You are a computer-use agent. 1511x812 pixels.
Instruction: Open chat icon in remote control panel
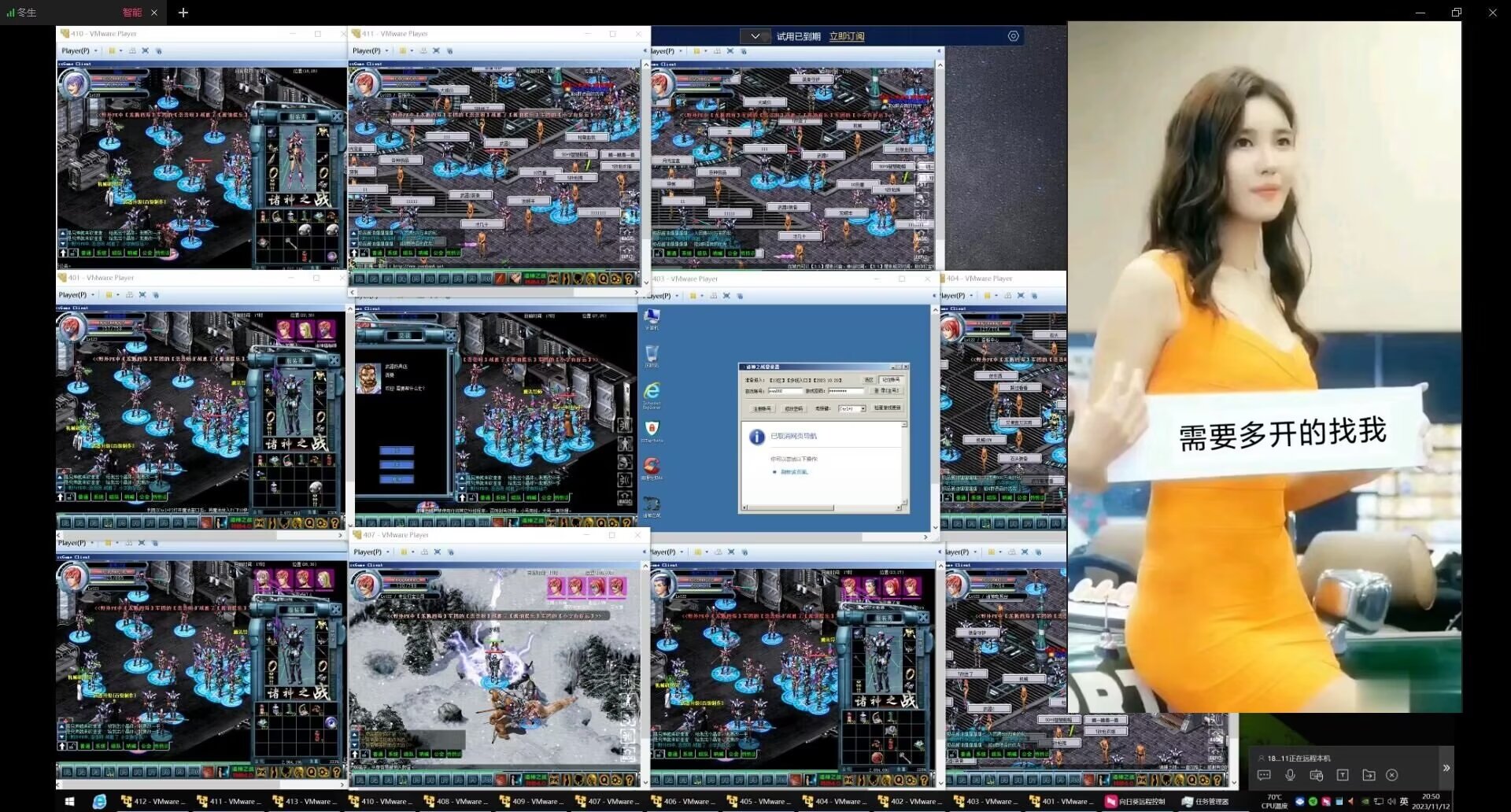point(1264,775)
